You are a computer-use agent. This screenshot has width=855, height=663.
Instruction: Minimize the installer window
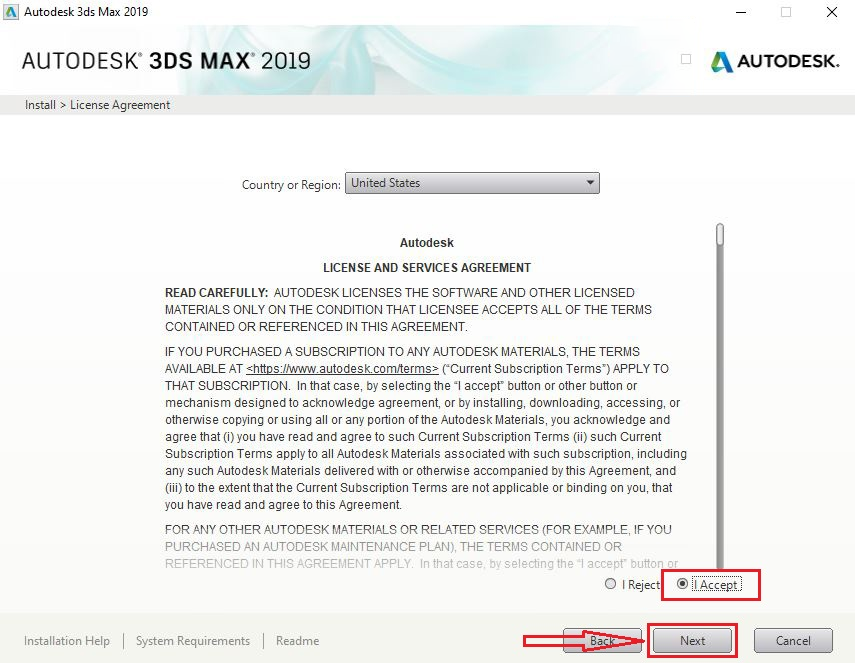tap(741, 12)
